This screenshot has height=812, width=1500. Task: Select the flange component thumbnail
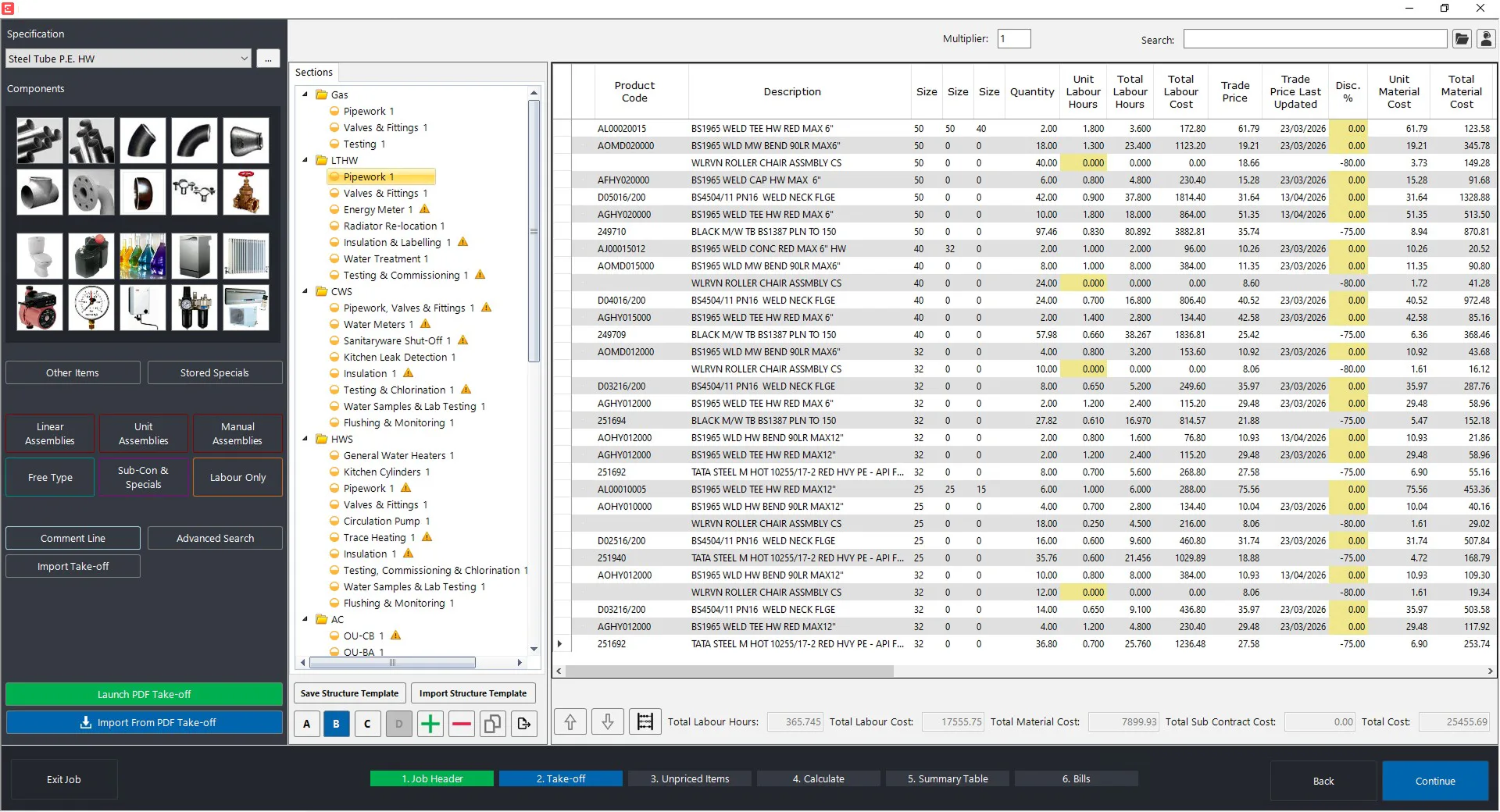coord(91,192)
